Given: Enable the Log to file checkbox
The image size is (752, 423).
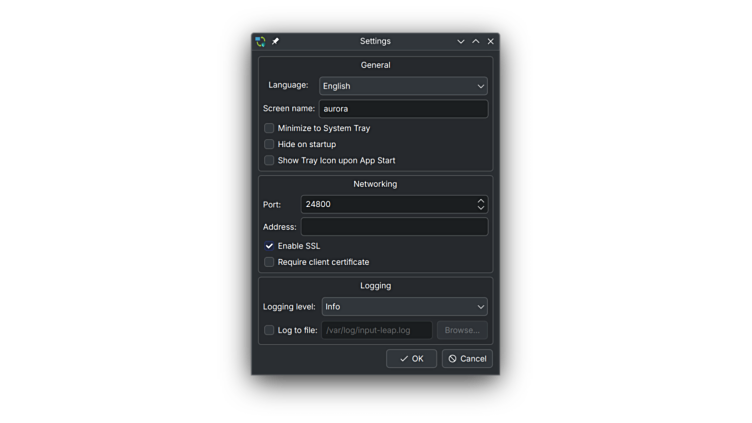Looking at the screenshot, I should 269,330.
